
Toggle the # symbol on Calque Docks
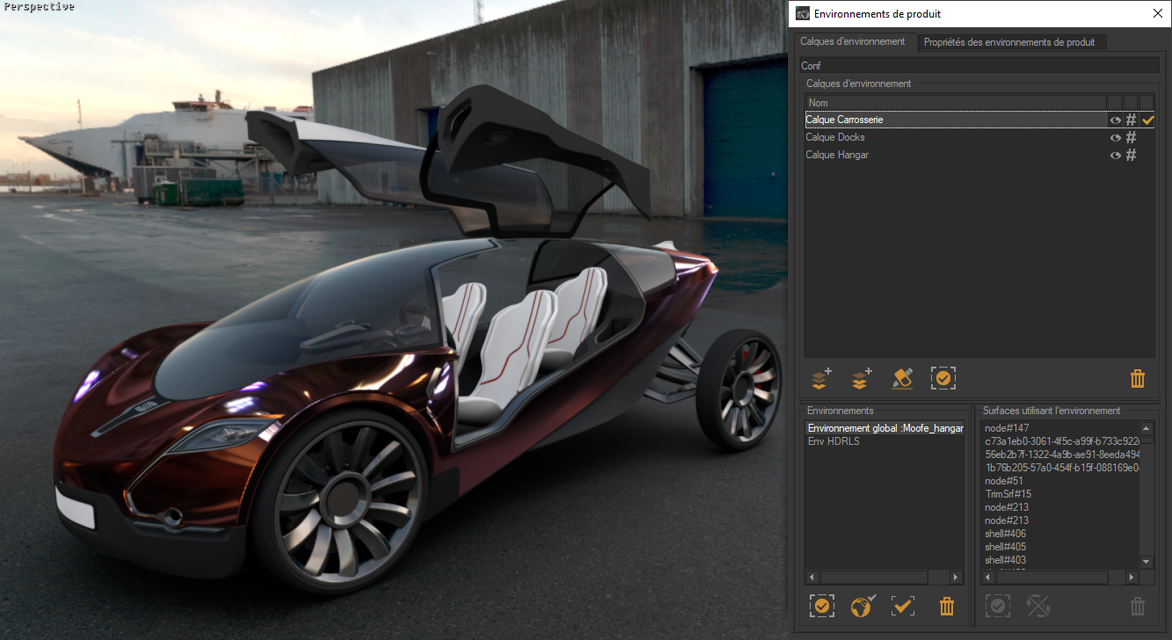[1131, 137]
